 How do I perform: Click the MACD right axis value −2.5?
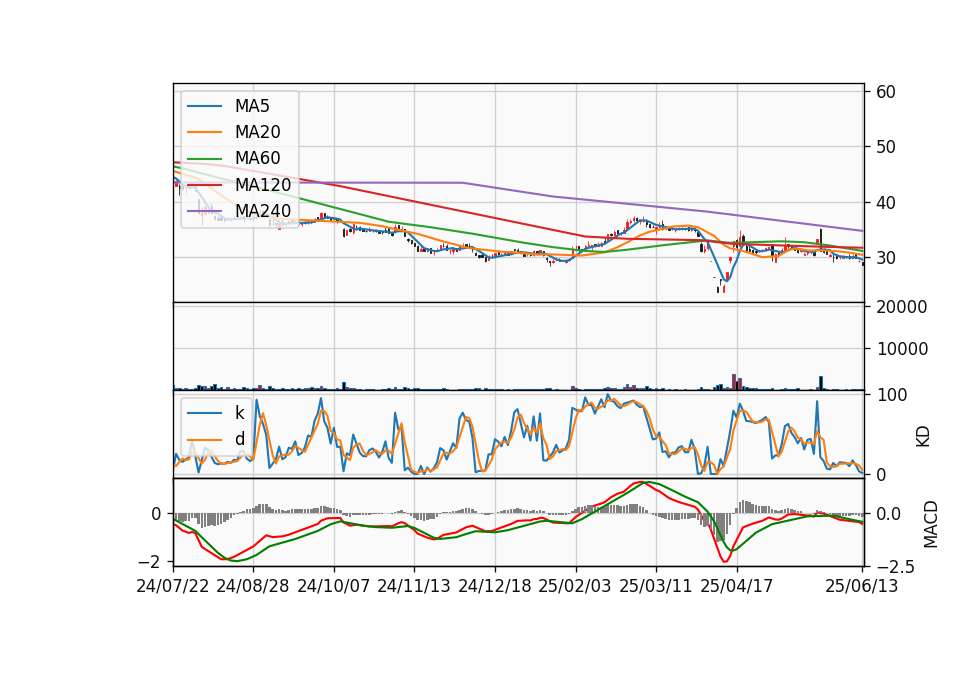point(895,567)
